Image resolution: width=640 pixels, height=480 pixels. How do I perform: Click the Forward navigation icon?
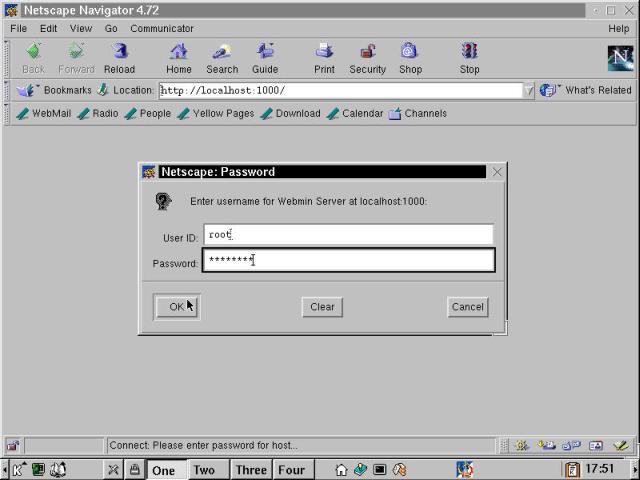76,51
